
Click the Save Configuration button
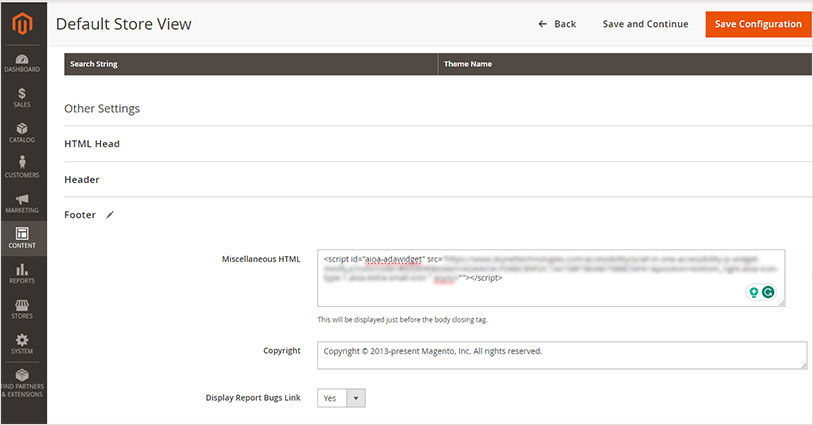(x=758, y=24)
